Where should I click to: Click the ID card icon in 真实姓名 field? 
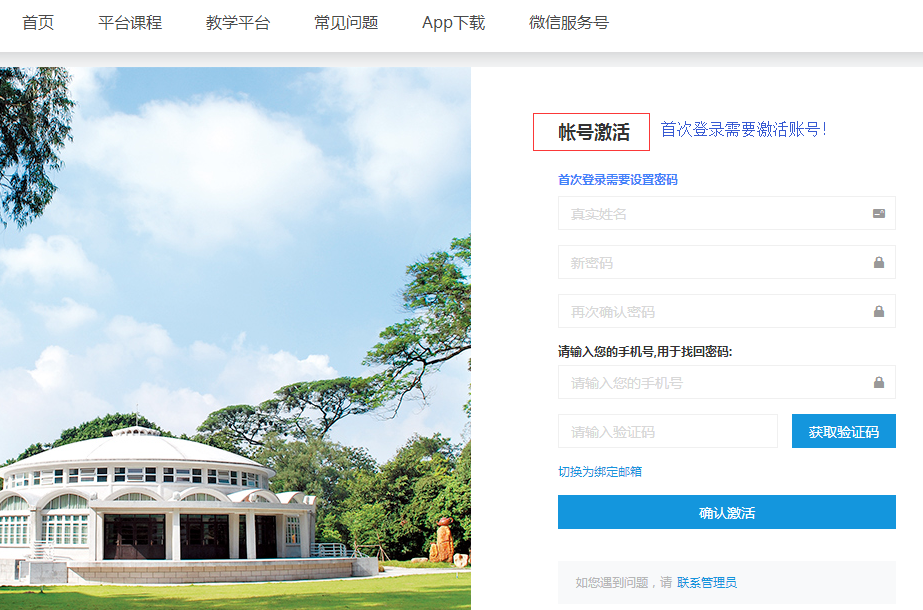(x=879, y=213)
